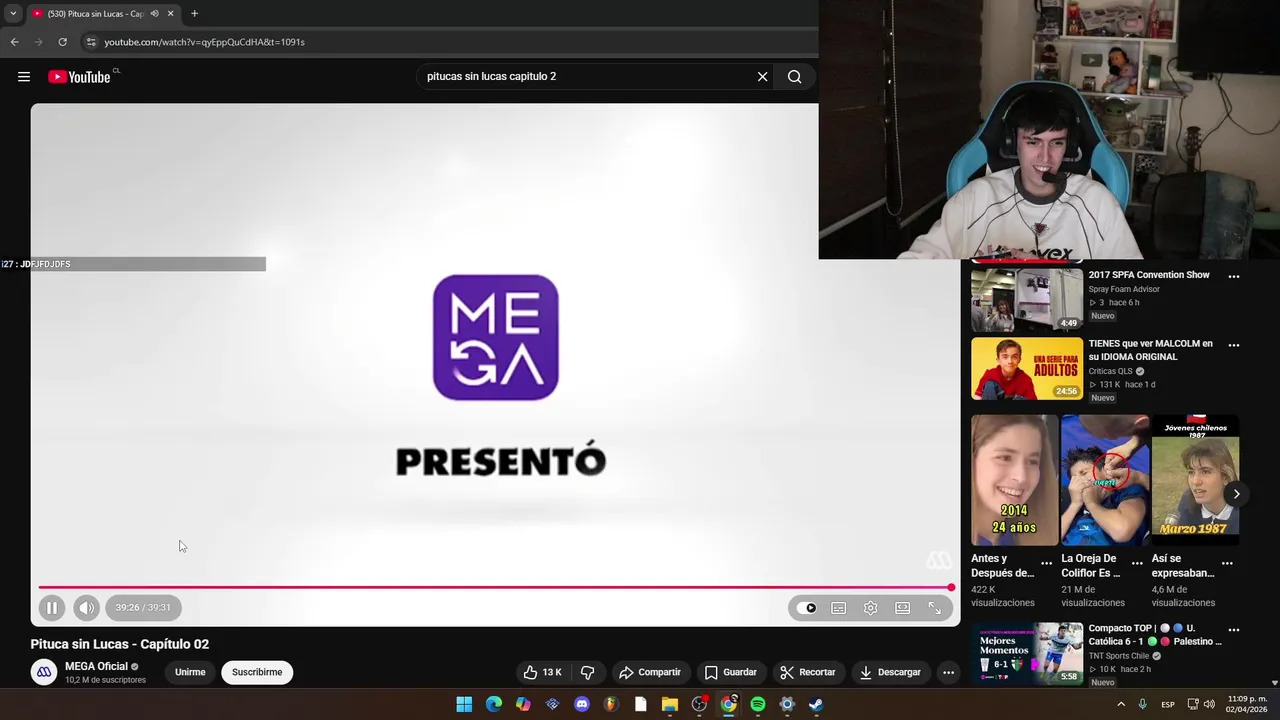1280x720 pixels.
Task: Enter fullscreen mode in the player
Action: [x=935, y=608]
